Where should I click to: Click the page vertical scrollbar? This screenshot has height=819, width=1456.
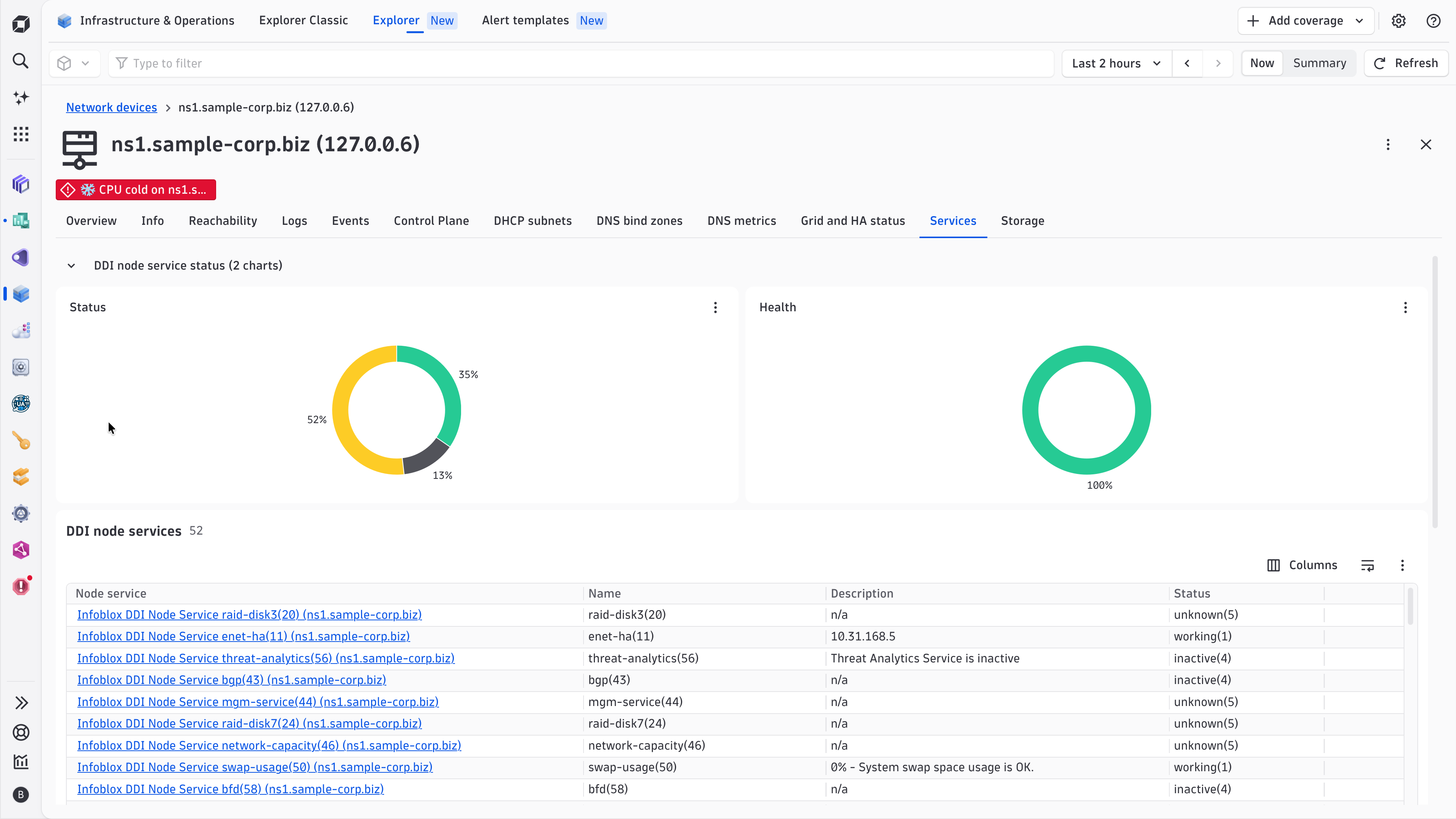coord(1434,392)
